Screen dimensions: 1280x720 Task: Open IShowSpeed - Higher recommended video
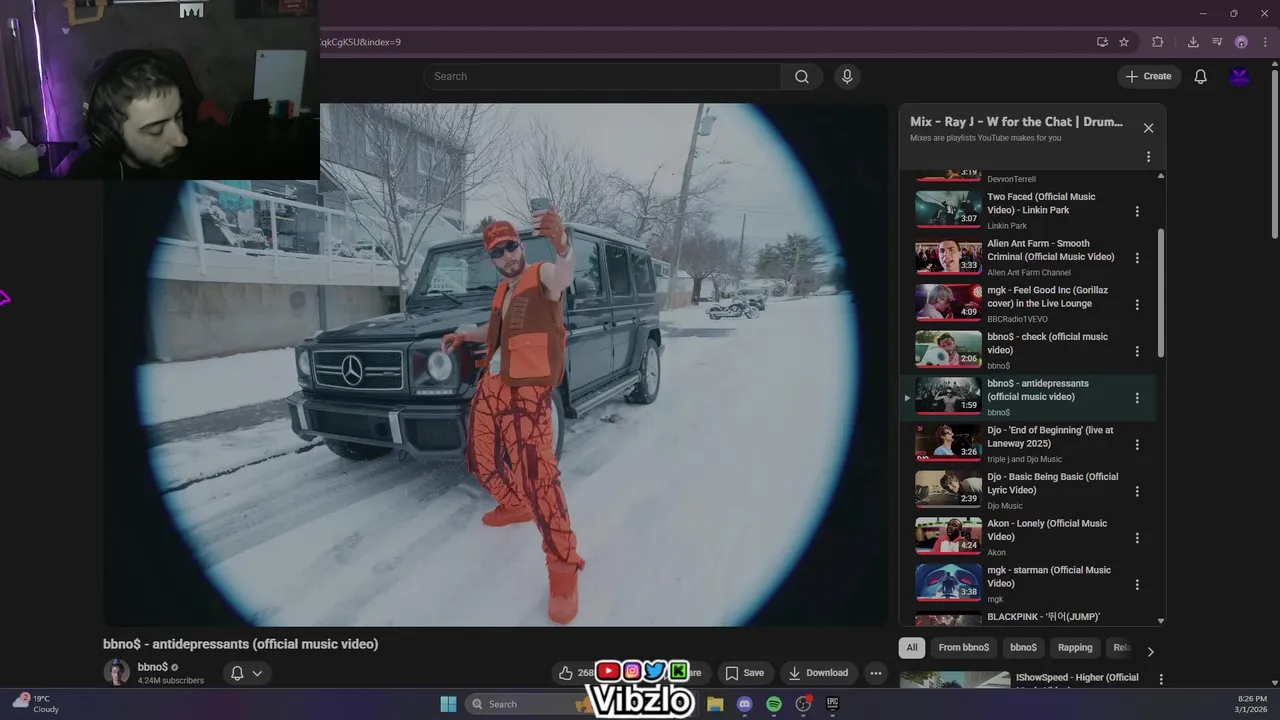tap(1077, 678)
